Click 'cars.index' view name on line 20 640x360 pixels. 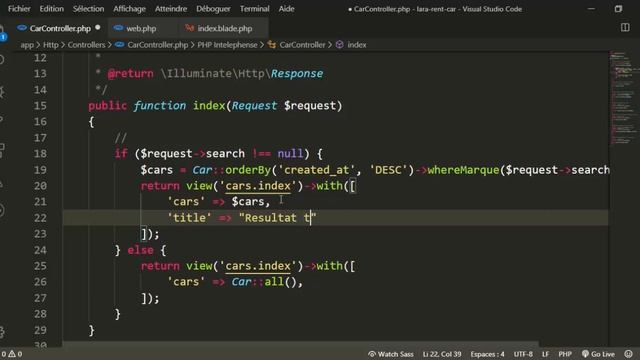(258, 186)
